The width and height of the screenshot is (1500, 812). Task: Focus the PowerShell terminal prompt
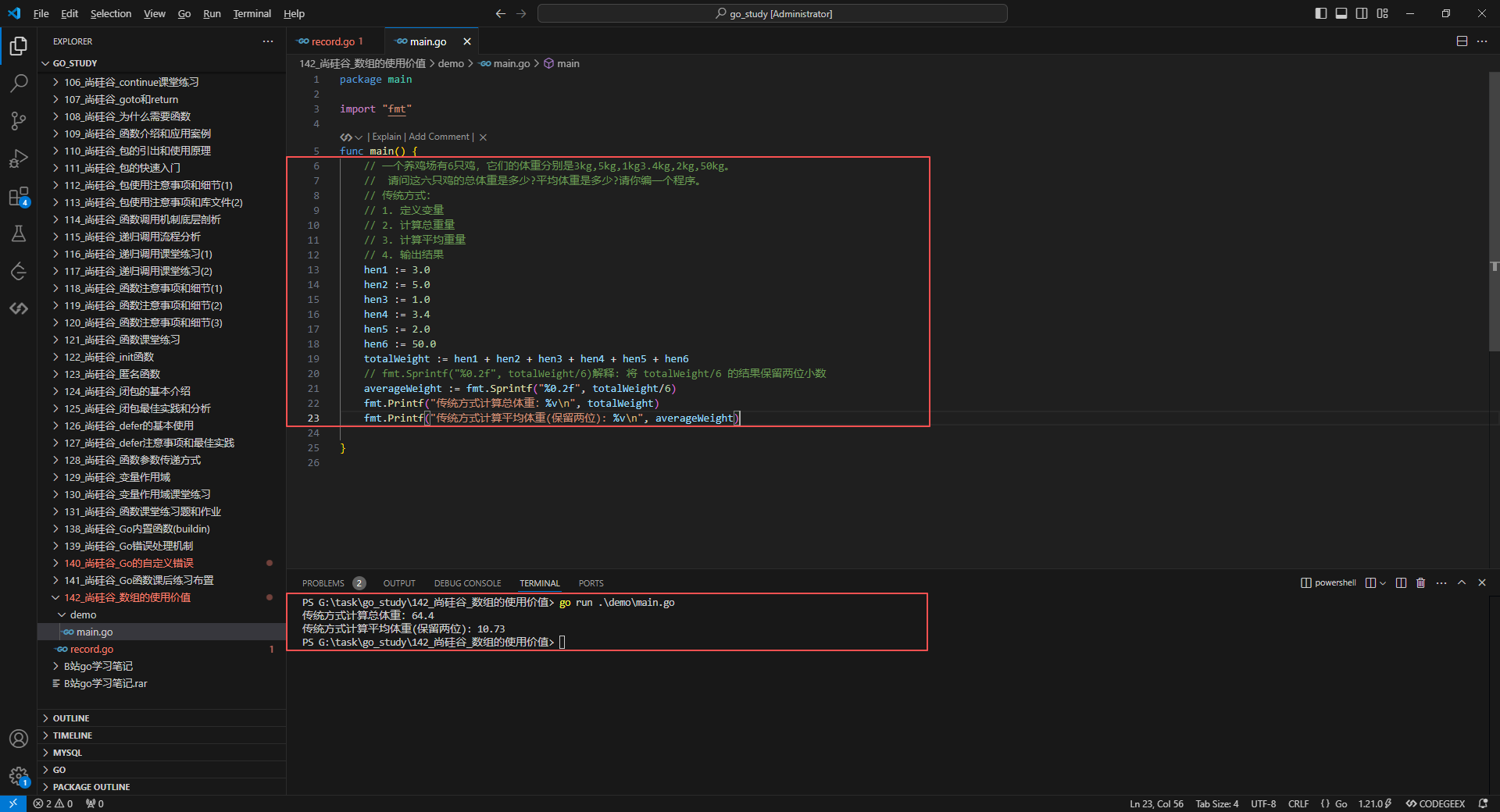tap(562, 642)
